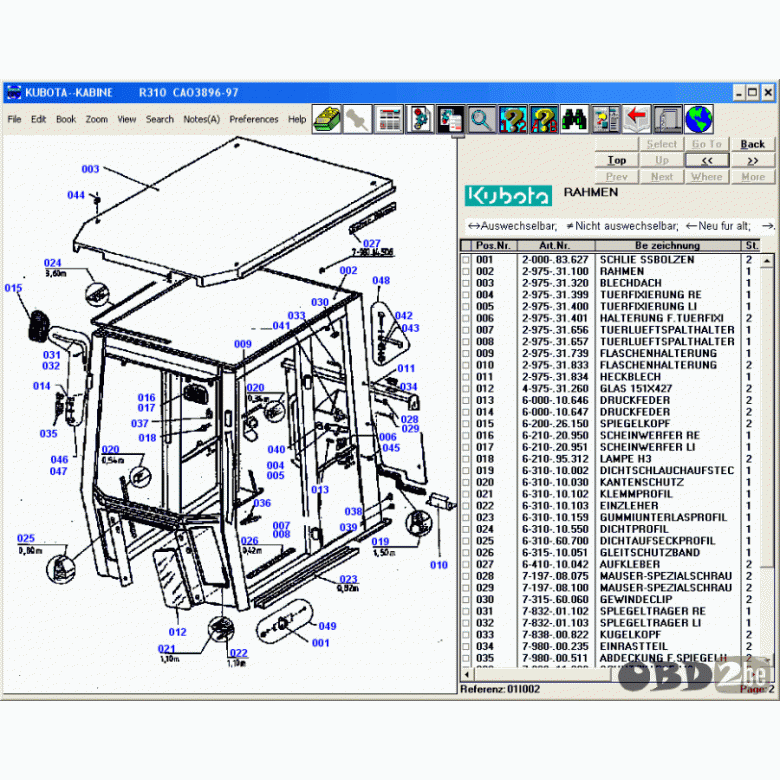
Task: Click the door exit toolbar icon
Action: pos(668,119)
